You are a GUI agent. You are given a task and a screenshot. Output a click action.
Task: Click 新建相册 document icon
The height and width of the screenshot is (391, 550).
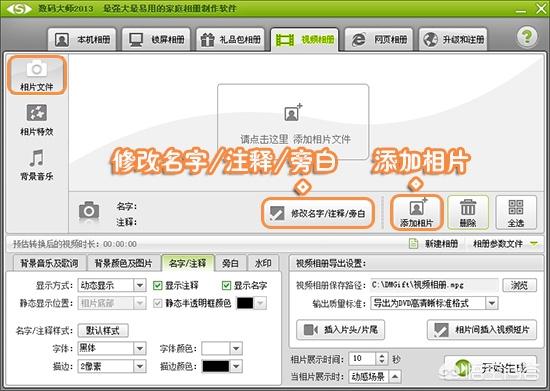[414, 243]
